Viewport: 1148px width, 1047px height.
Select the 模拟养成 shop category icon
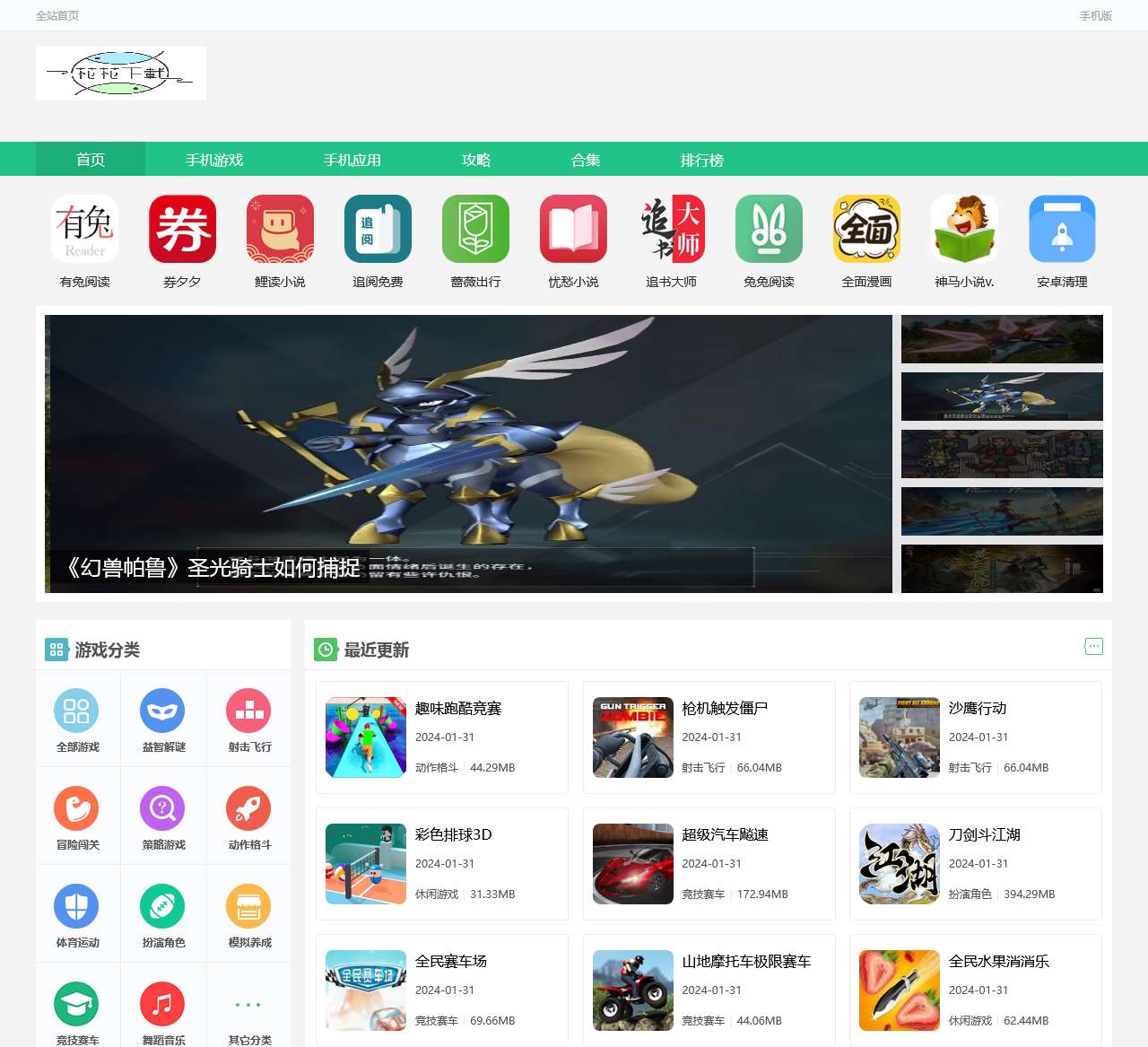pos(248,906)
